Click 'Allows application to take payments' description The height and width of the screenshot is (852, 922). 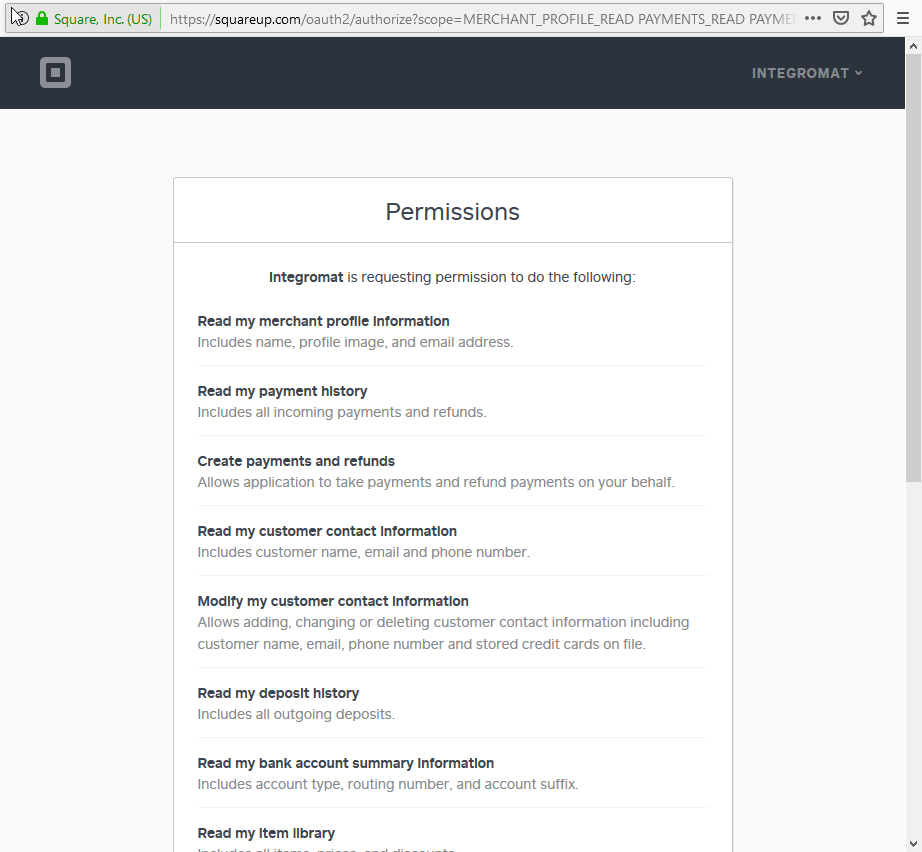point(436,482)
